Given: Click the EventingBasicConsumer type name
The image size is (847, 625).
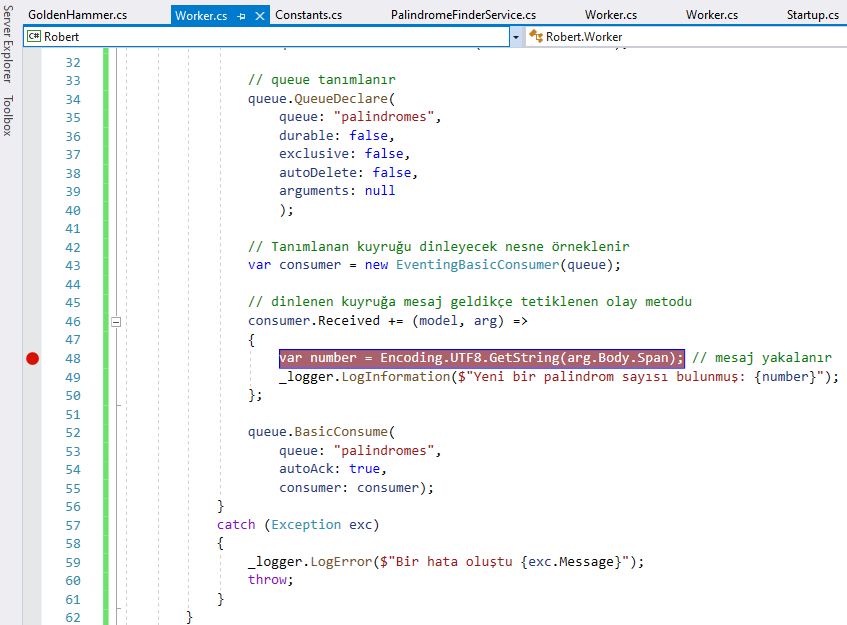Looking at the screenshot, I should 476,265.
